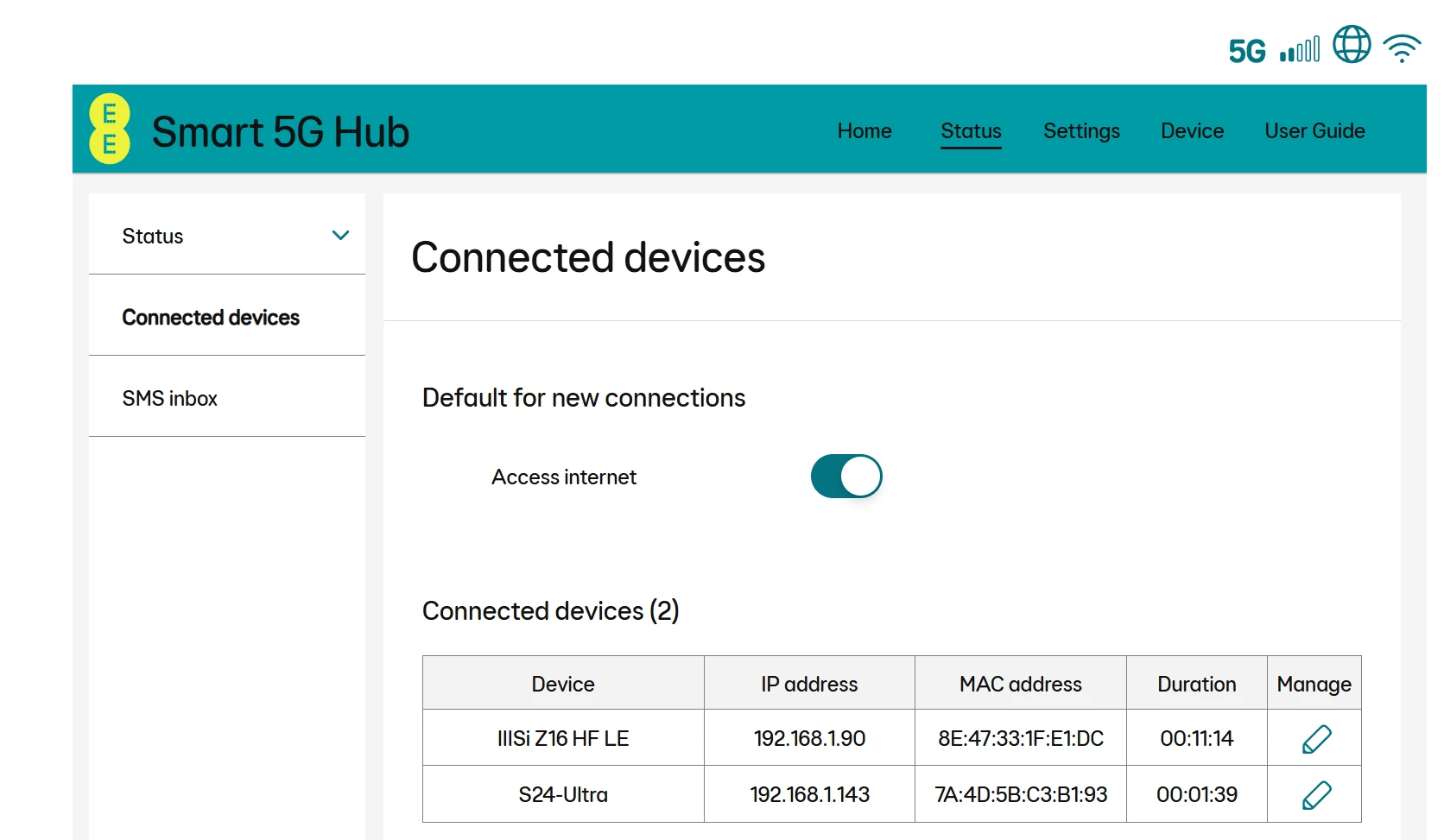Click the duration value 00:01:39
Viewport: 1444px width, 840px height.
tap(1197, 795)
